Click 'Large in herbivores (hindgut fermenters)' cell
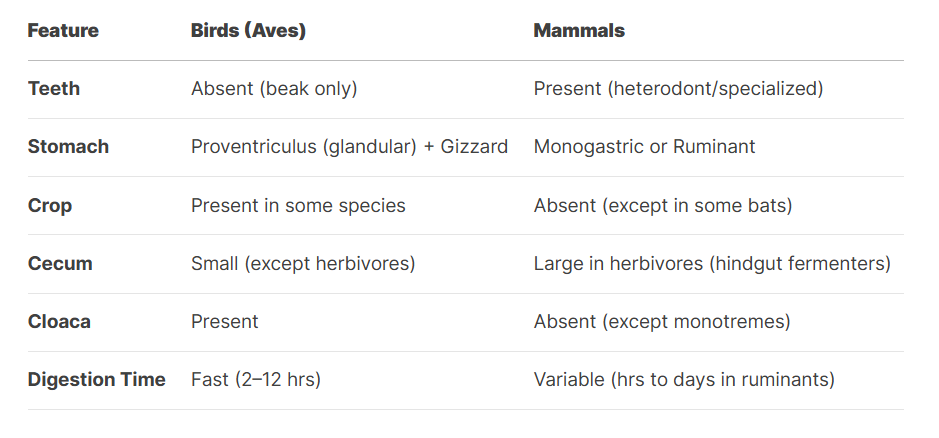Viewport: 939px width, 438px height. 712,264
